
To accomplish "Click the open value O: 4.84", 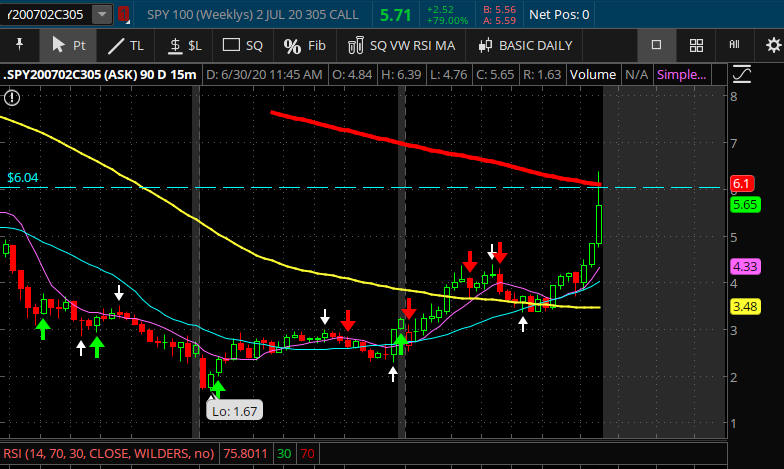I will (x=352, y=74).
